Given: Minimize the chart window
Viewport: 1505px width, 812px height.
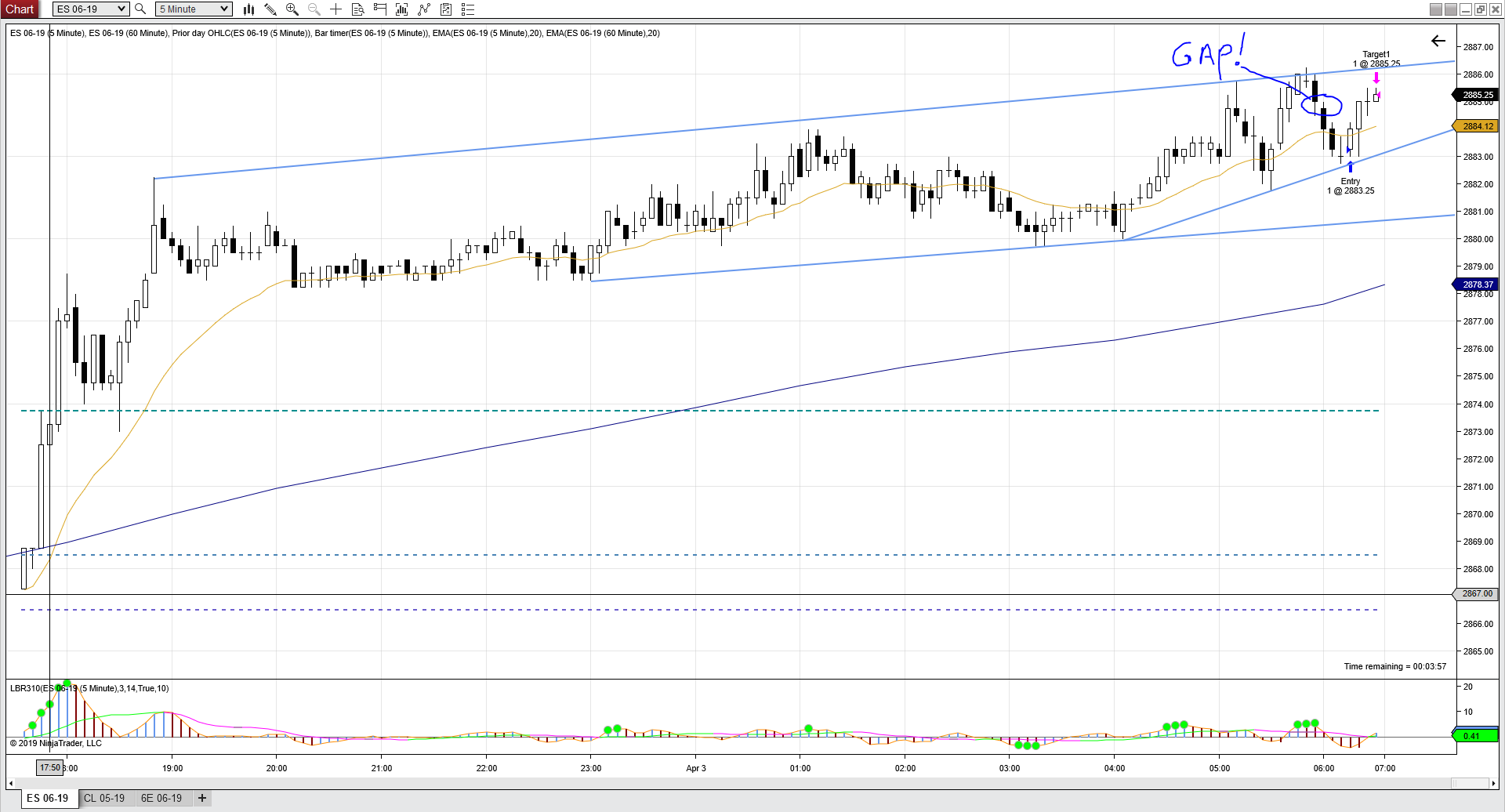Looking at the screenshot, I should 1465,9.
